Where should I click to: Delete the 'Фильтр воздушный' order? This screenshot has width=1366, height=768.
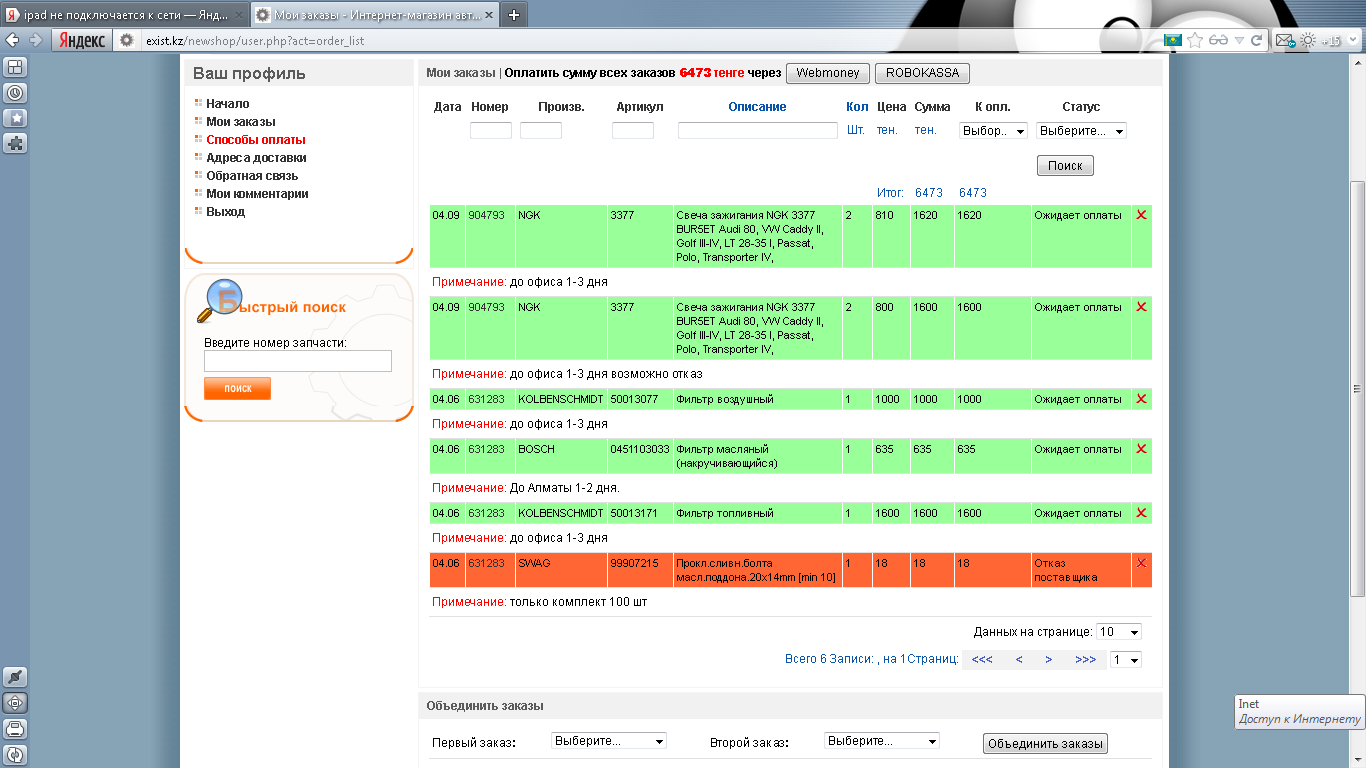(x=1142, y=399)
